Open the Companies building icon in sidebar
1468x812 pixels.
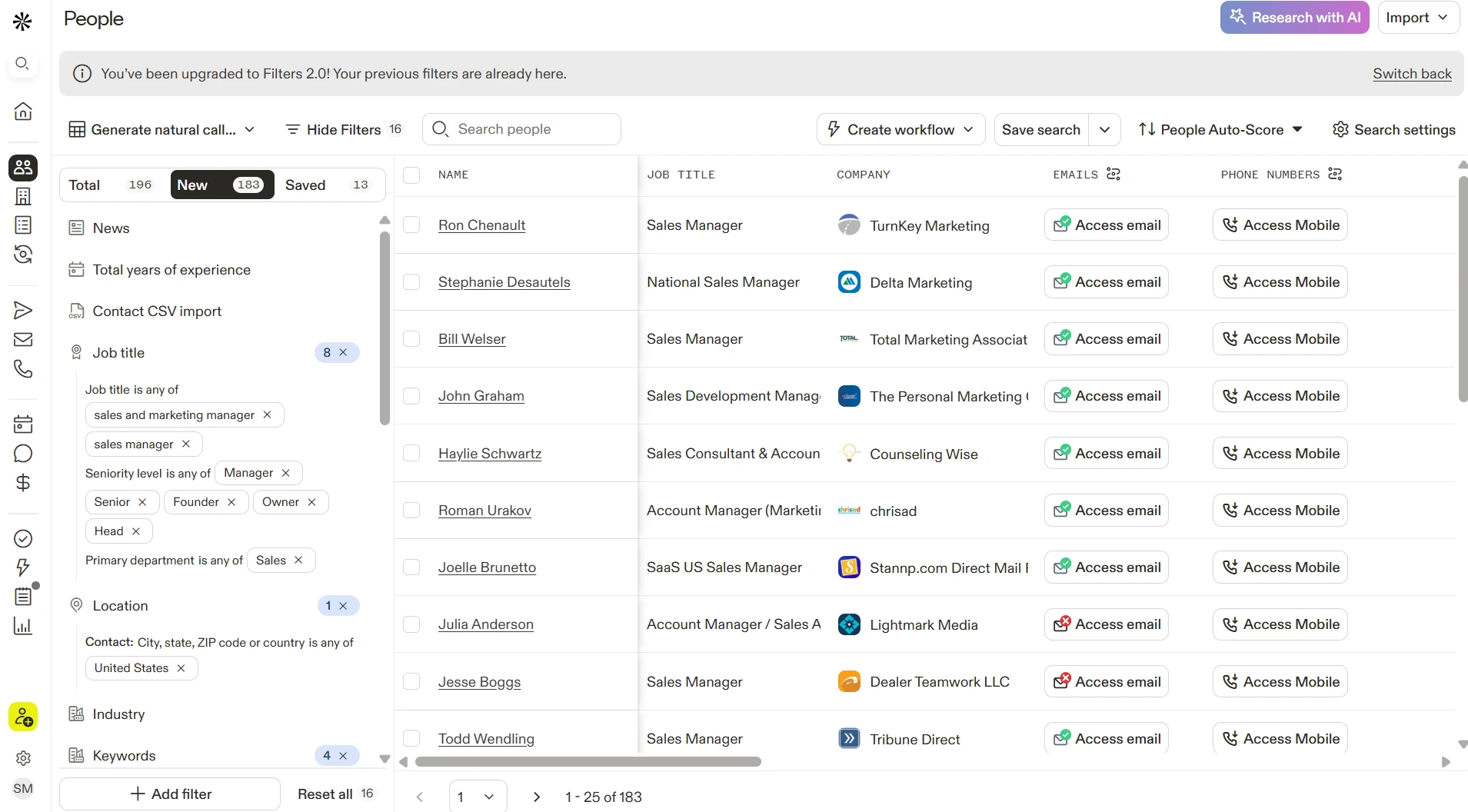[23, 196]
